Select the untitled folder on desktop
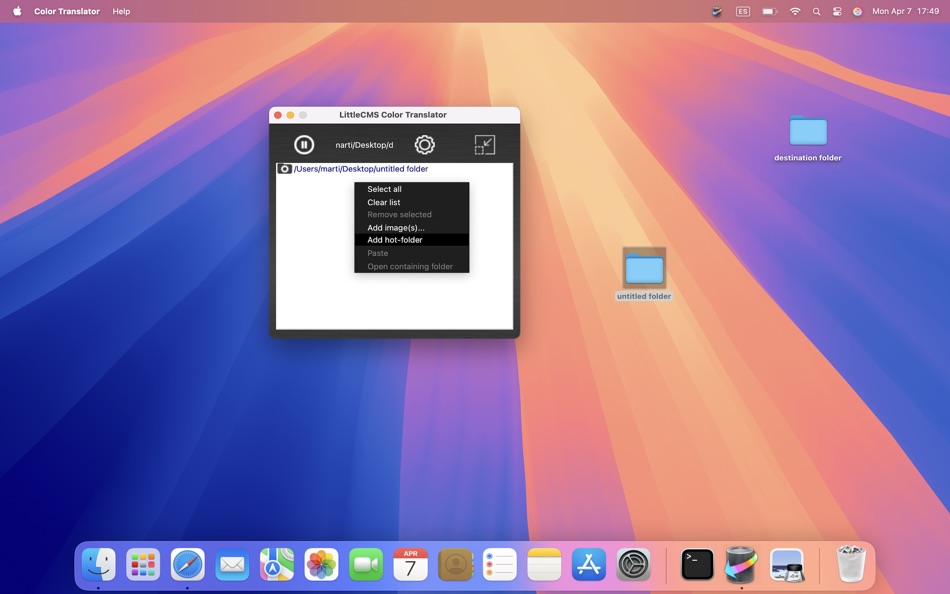950x594 pixels. pos(644,273)
